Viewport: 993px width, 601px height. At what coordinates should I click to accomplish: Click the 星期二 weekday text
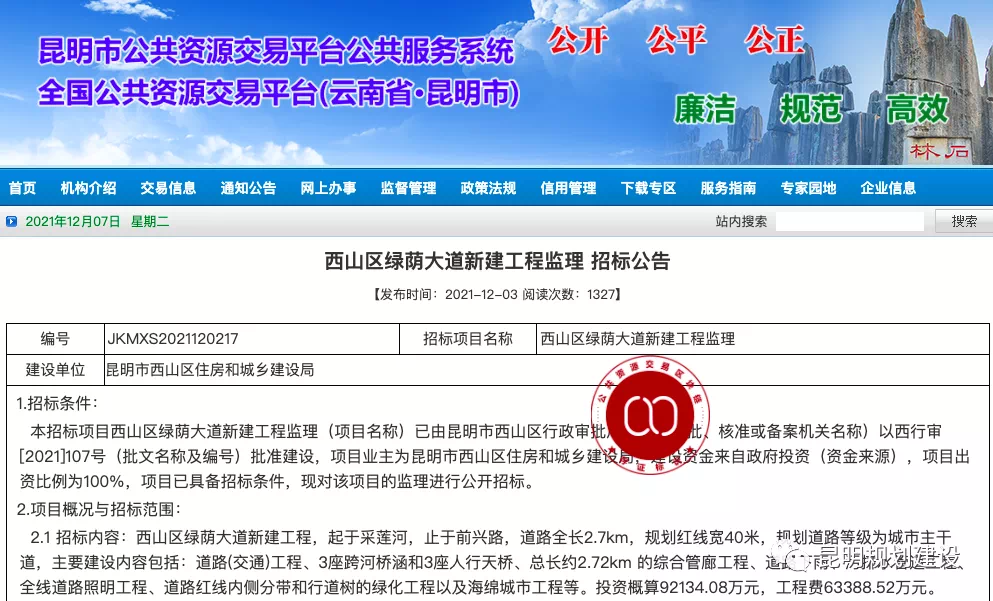pyautogui.click(x=150, y=222)
